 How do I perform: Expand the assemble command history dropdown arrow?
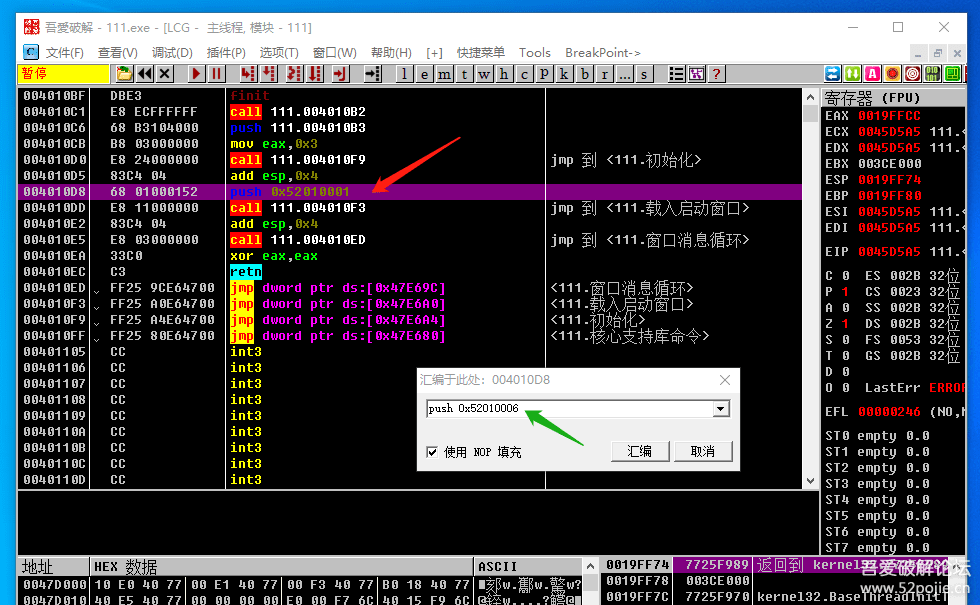(x=720, y=409)
